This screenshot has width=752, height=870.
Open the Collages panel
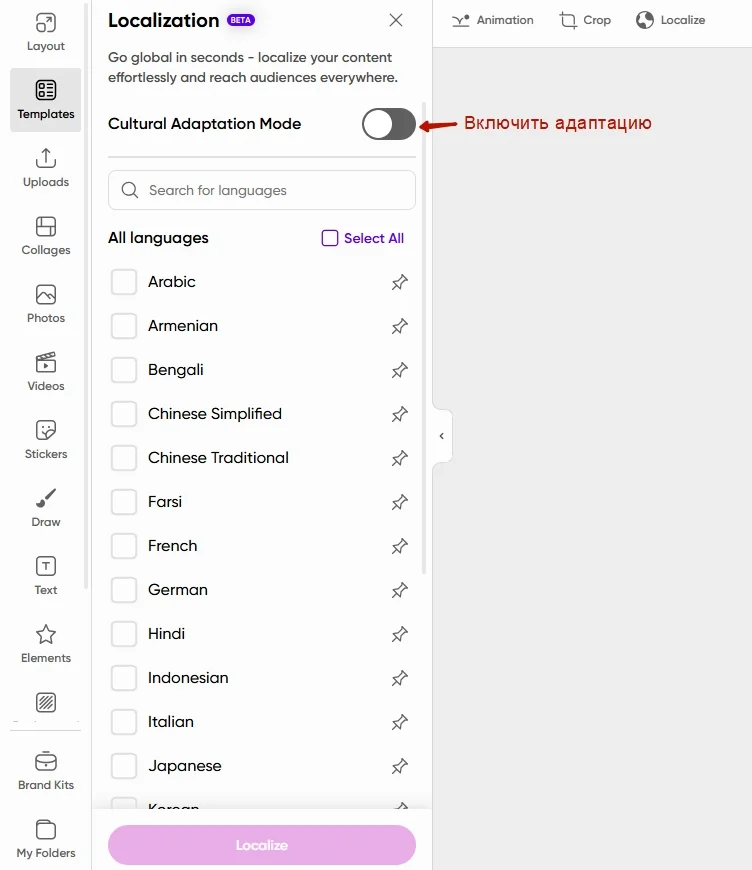coord(45,236)
